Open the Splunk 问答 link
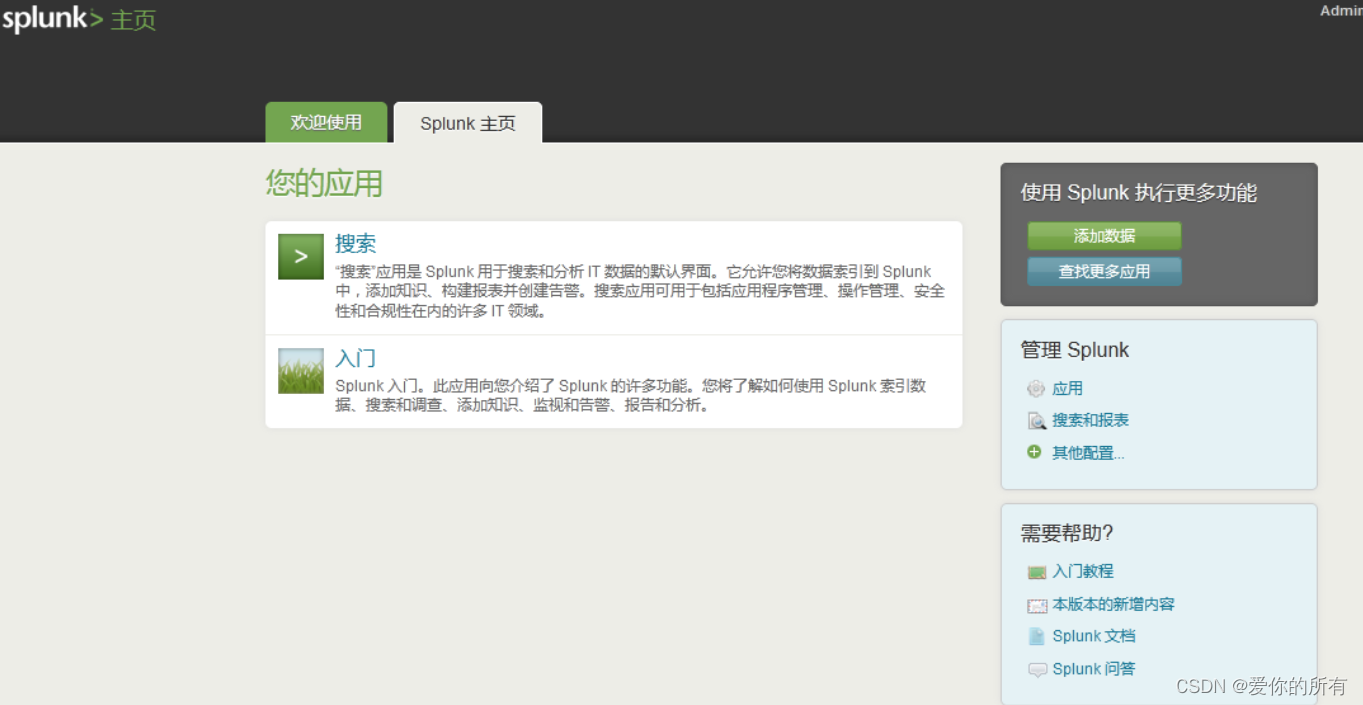1363x705 pixels. click(x=1095, y=669)
